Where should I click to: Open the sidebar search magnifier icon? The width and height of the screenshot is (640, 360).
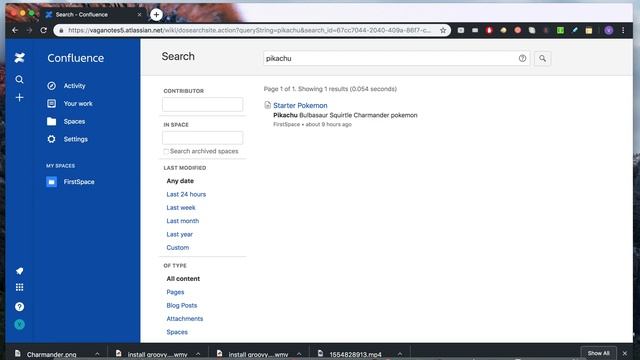tap(19, 79)
